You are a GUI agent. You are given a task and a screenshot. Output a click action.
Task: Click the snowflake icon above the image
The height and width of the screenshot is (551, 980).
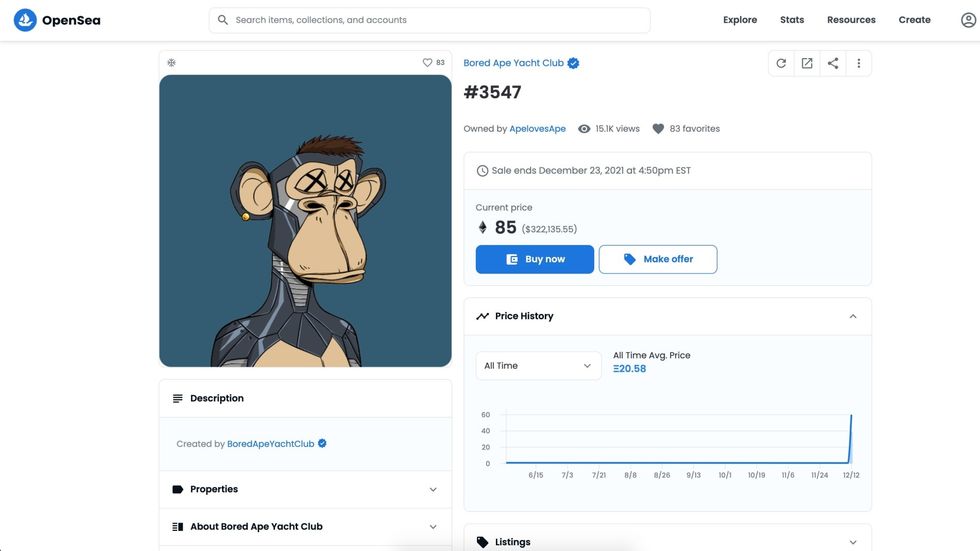point(171,63)
